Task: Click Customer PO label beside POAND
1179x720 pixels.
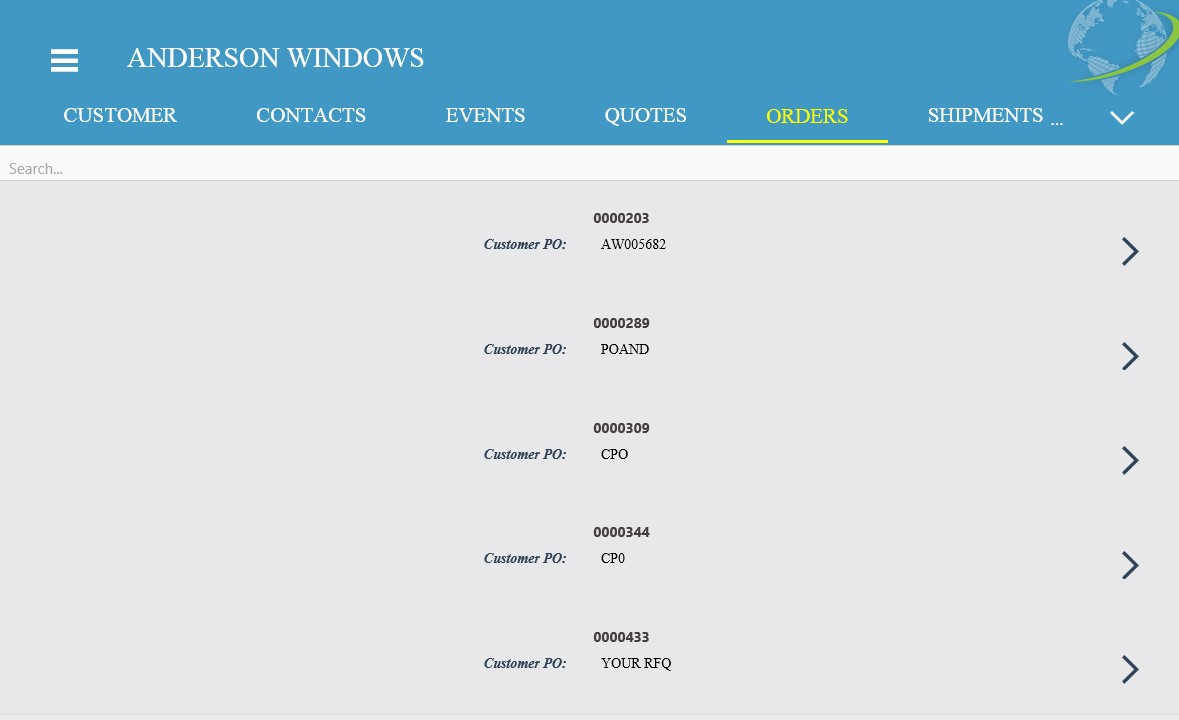Action: (525, 349)
